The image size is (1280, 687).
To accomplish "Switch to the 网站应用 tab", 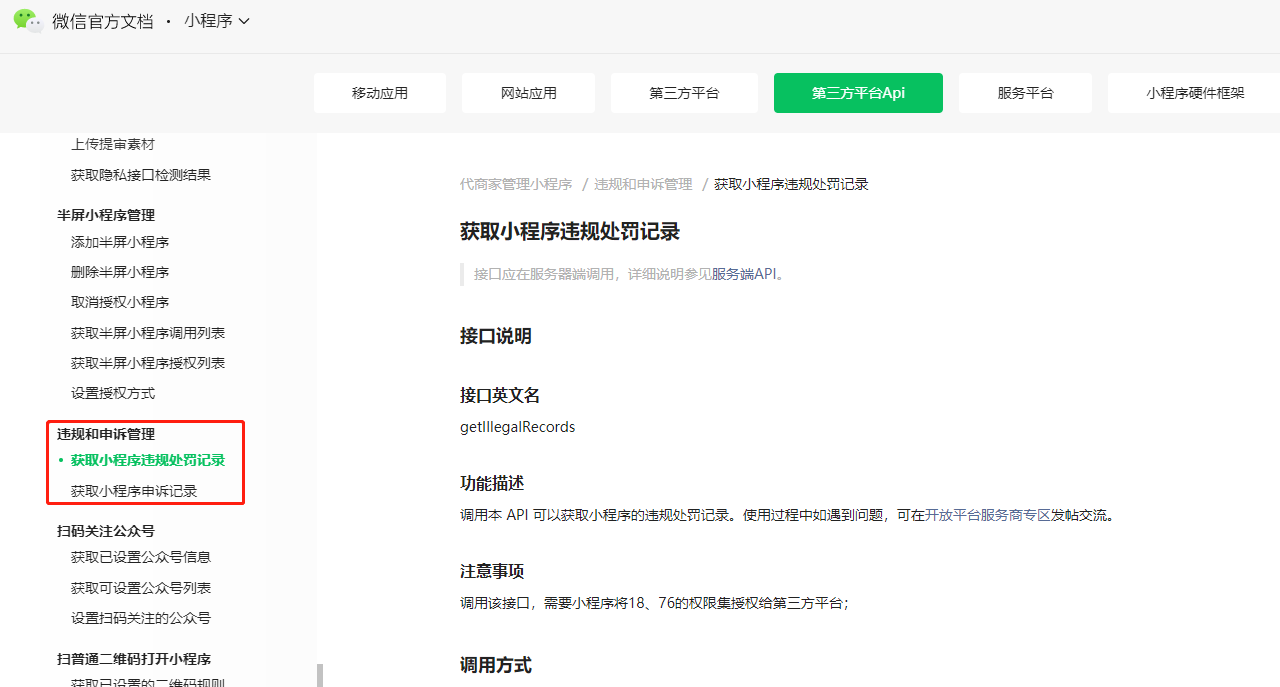I will 528,92.
